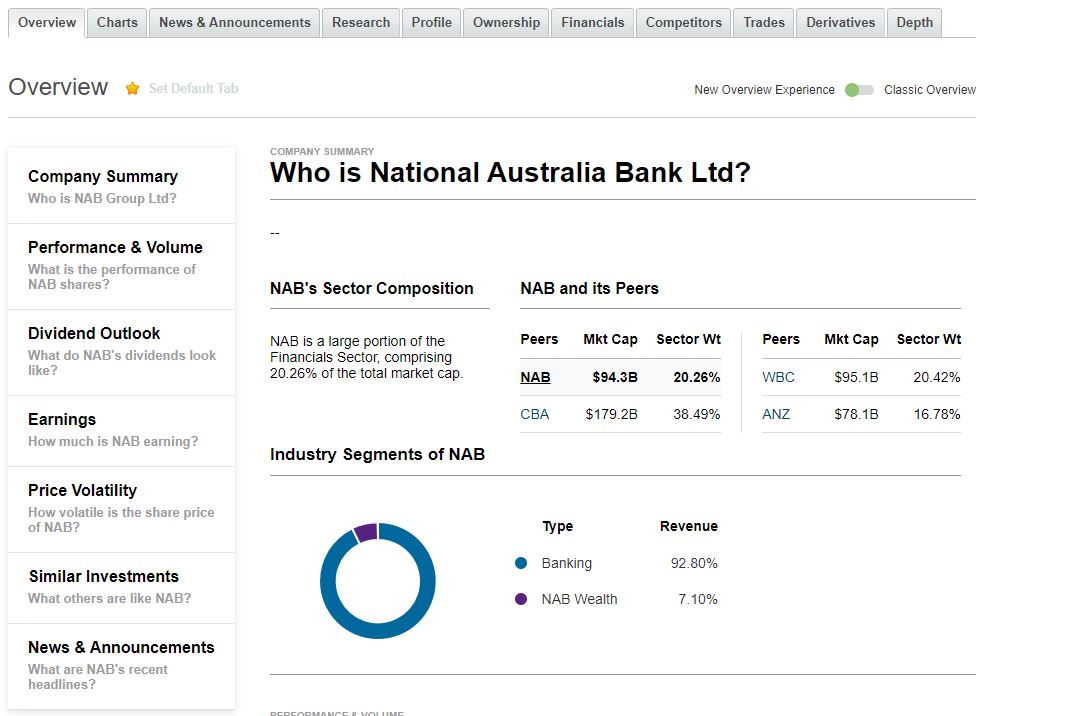The height and width of the screenshot is (716, 1085).
Task: Click the WBC sector weight 20.42%
Action: 937,377
